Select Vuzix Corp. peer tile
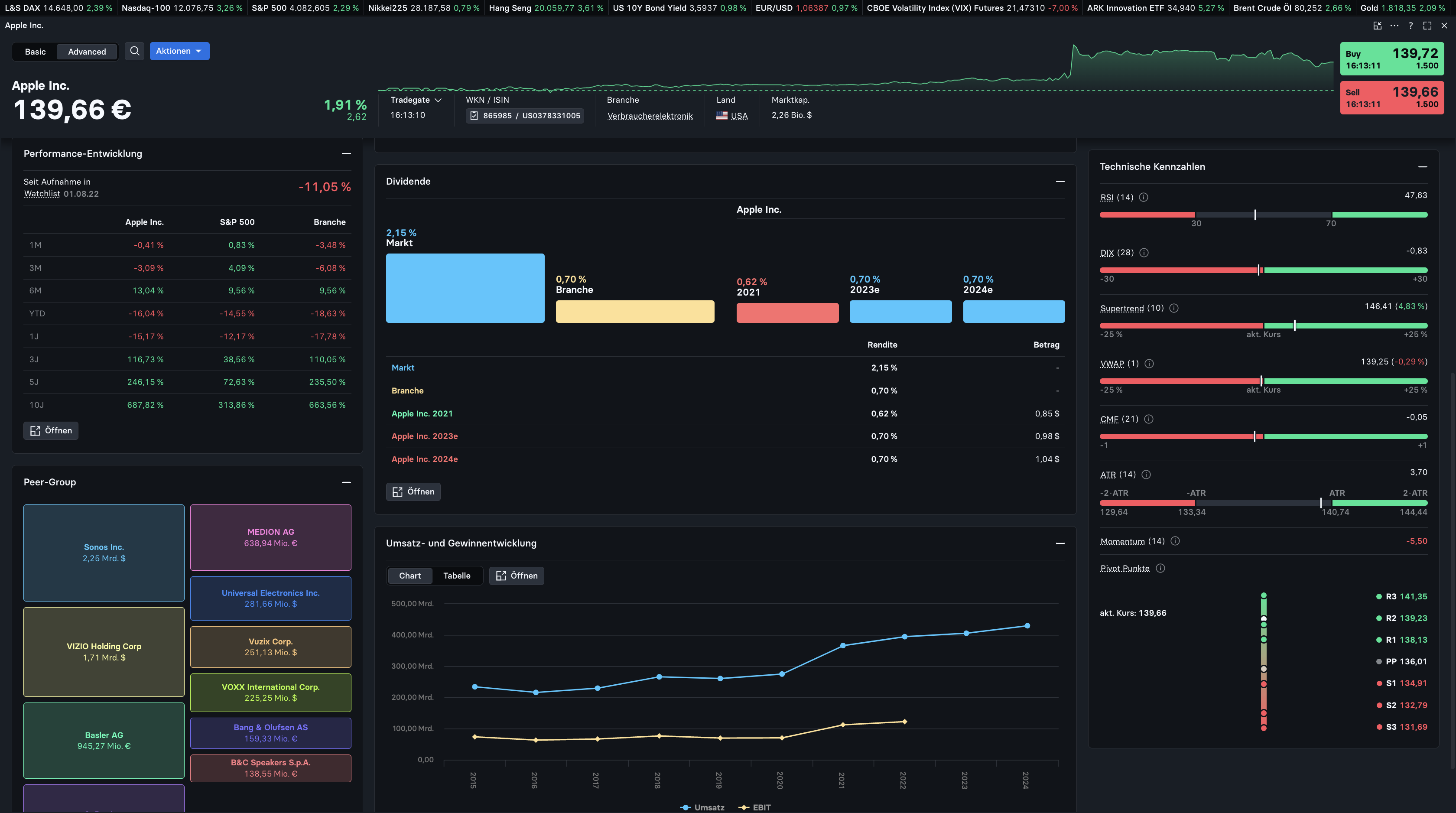The width and height of the screenshot is (1456, 813). pyautogui.click(x=271, y=647)
